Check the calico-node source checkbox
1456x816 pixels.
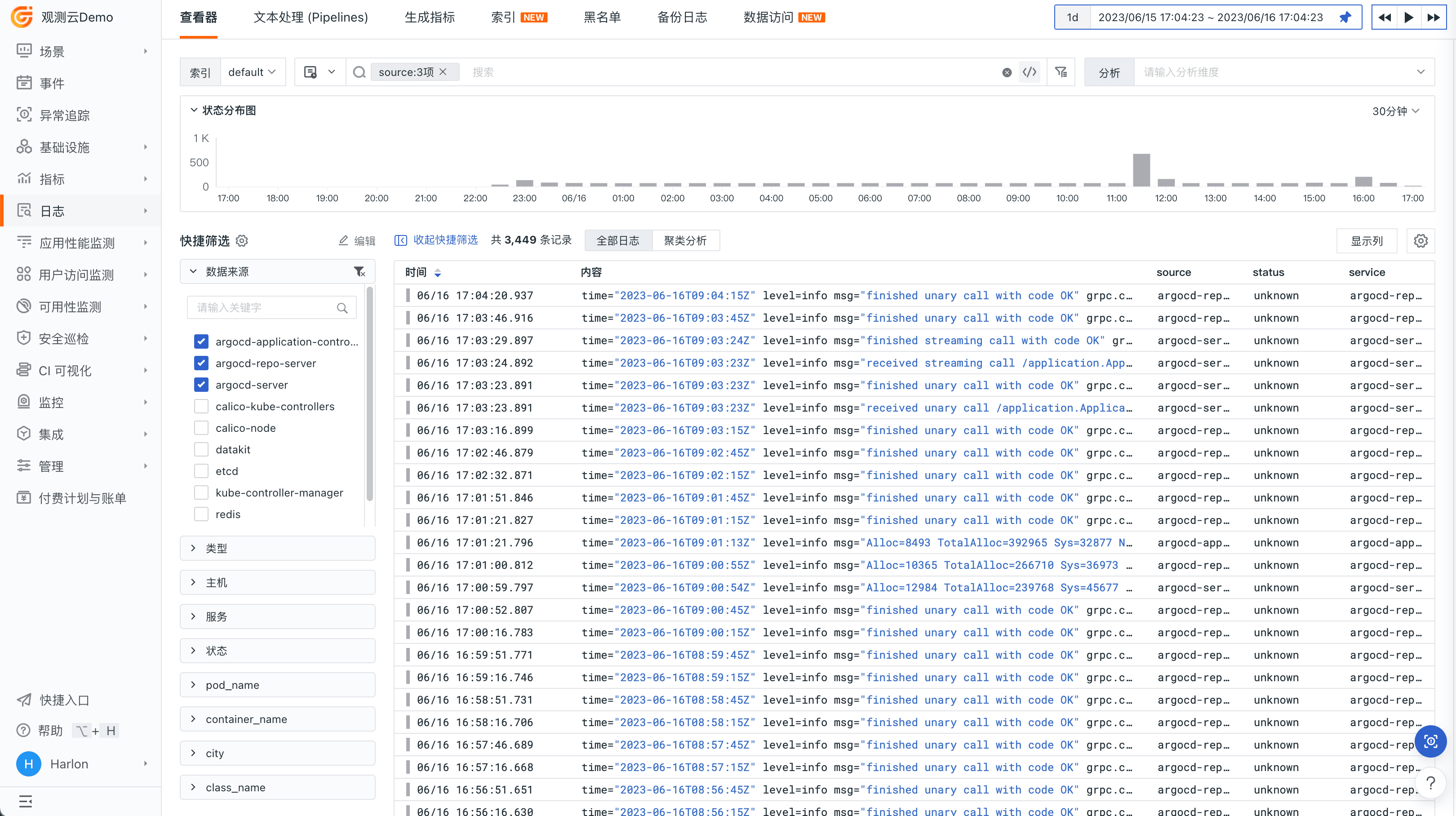point(201,428)
